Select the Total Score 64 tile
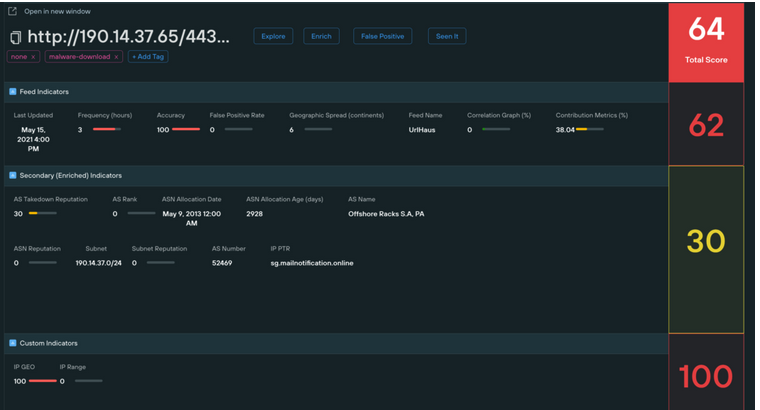This screenshot has height=410, width=760. [x=706, y=41]
